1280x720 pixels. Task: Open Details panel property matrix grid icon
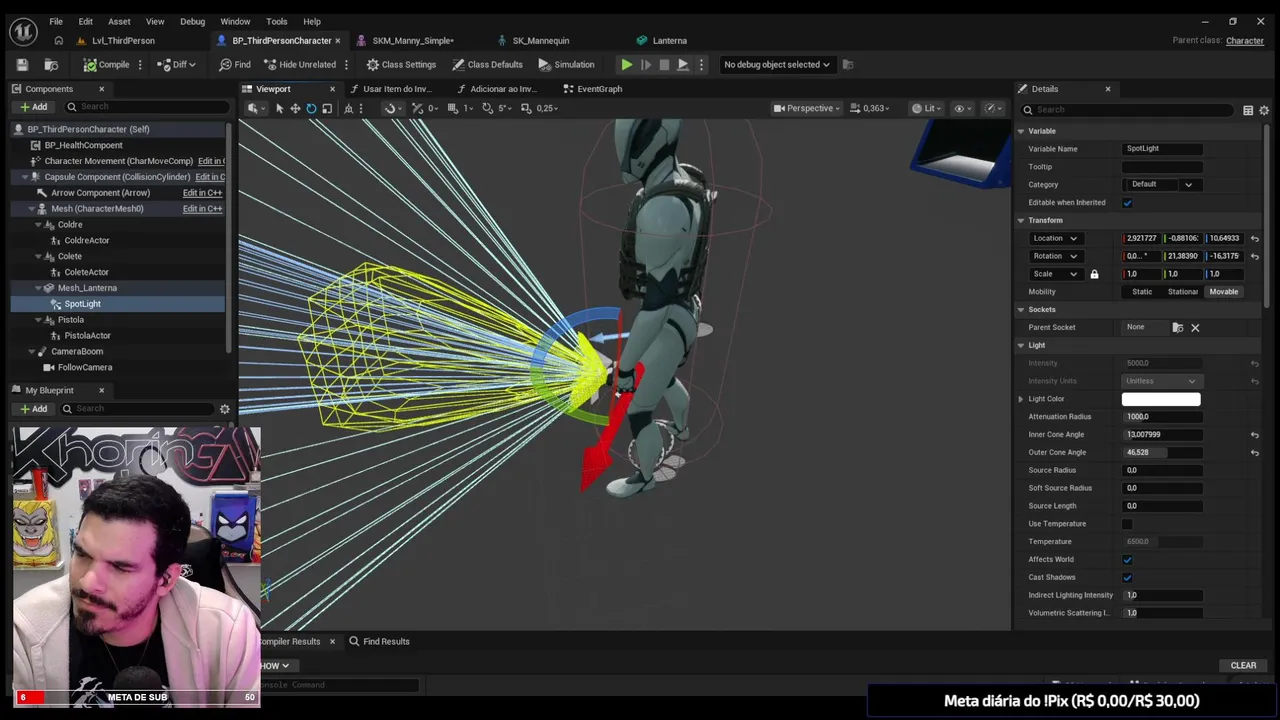point(1248,110)
